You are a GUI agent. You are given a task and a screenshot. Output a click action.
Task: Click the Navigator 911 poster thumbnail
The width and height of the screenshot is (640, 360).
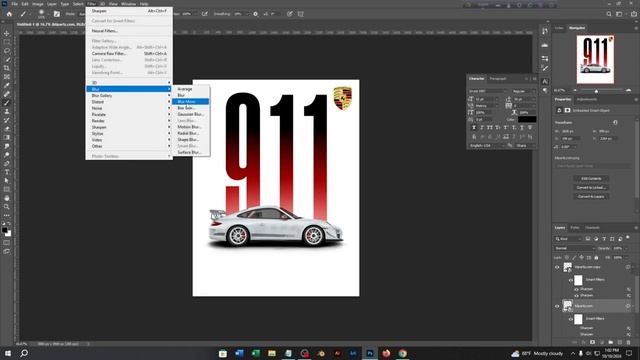point(595,59)
